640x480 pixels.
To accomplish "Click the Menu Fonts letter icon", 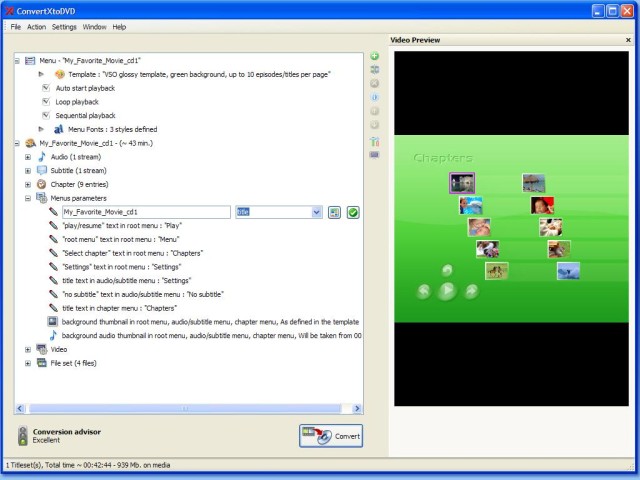I will 59,129.
